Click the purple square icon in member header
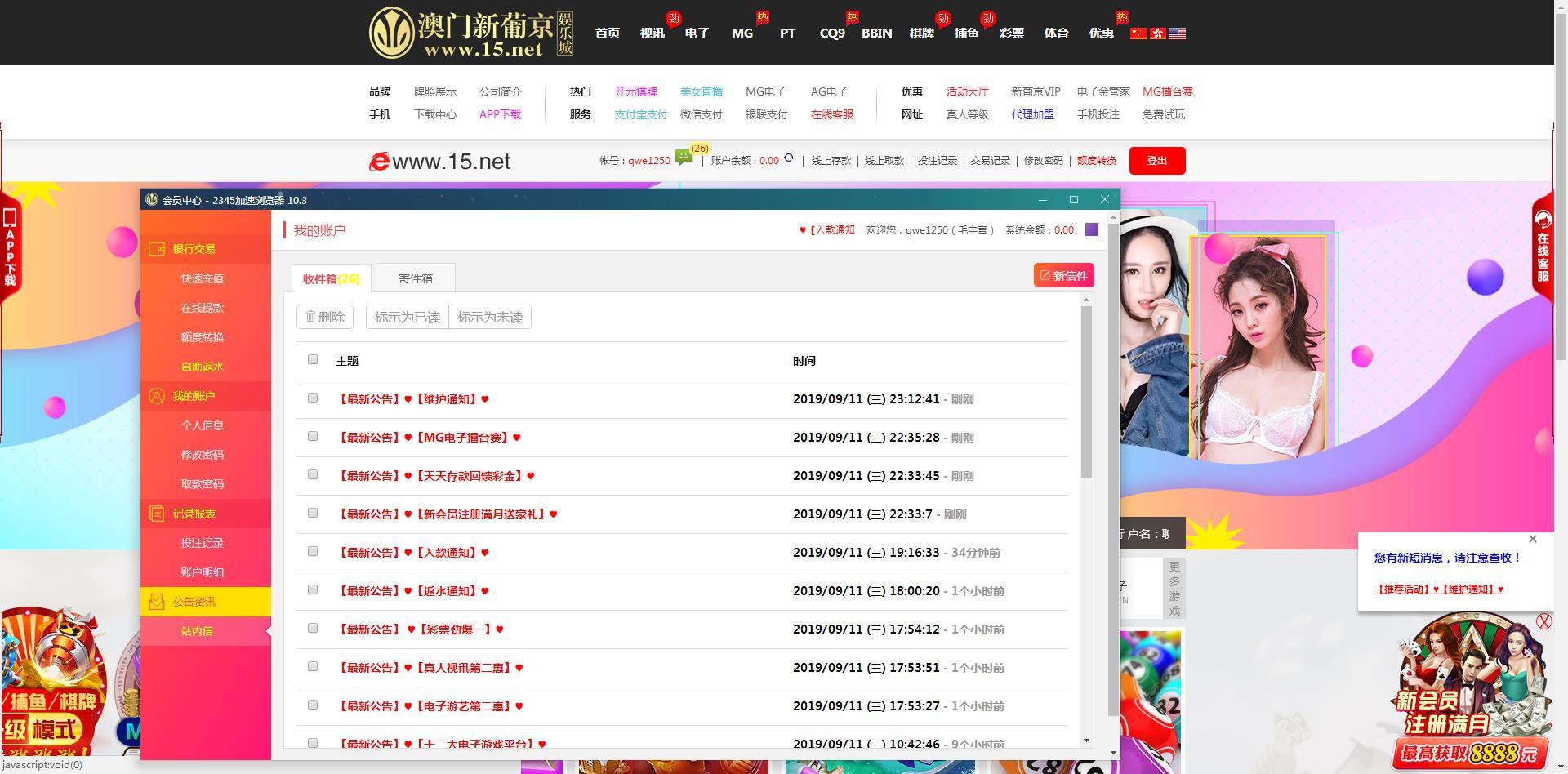The image size is (1568, 774). (x=1092, y=229)
